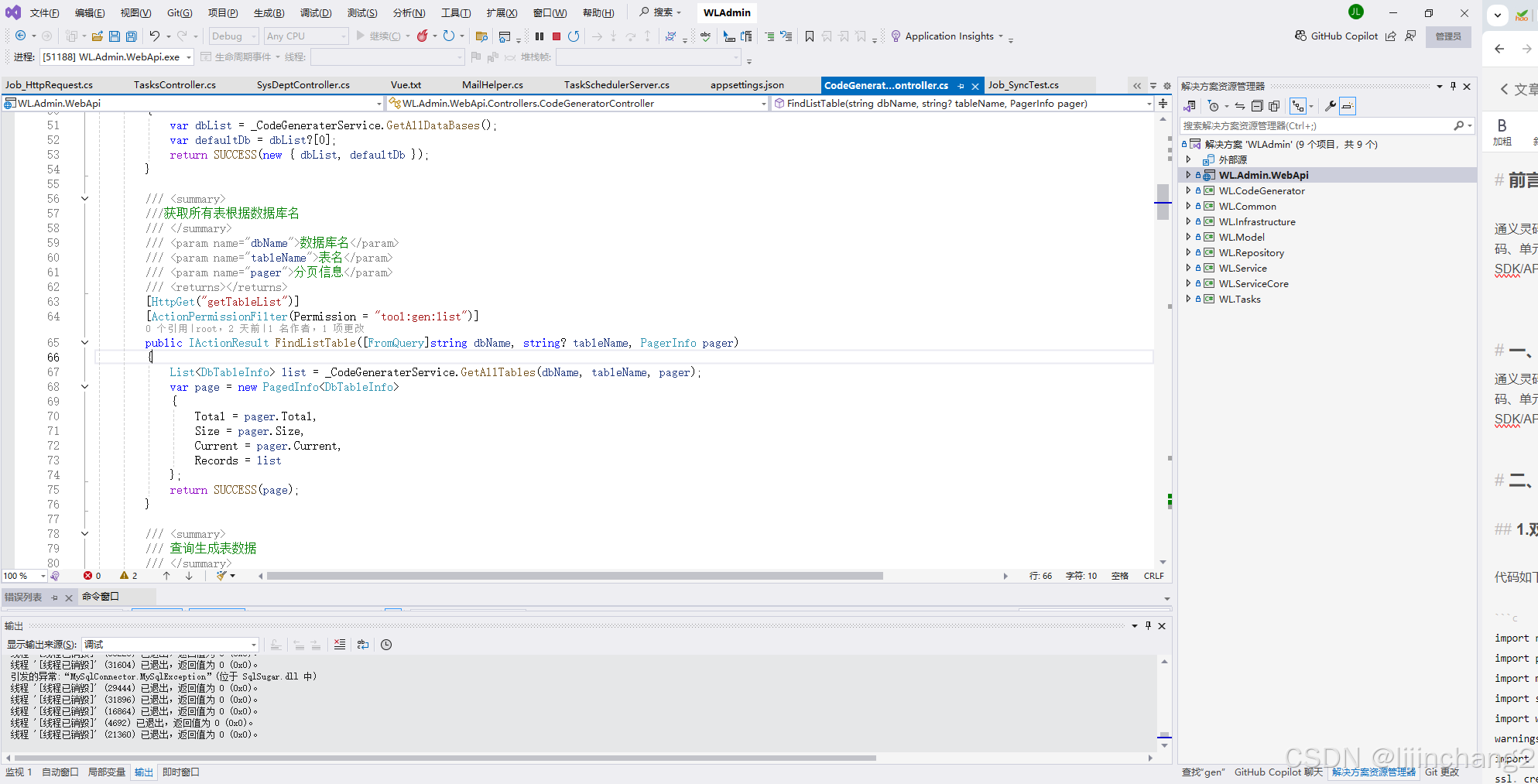Go to next issue down arrow
The image size is (1538, 784).
[189, 576]
